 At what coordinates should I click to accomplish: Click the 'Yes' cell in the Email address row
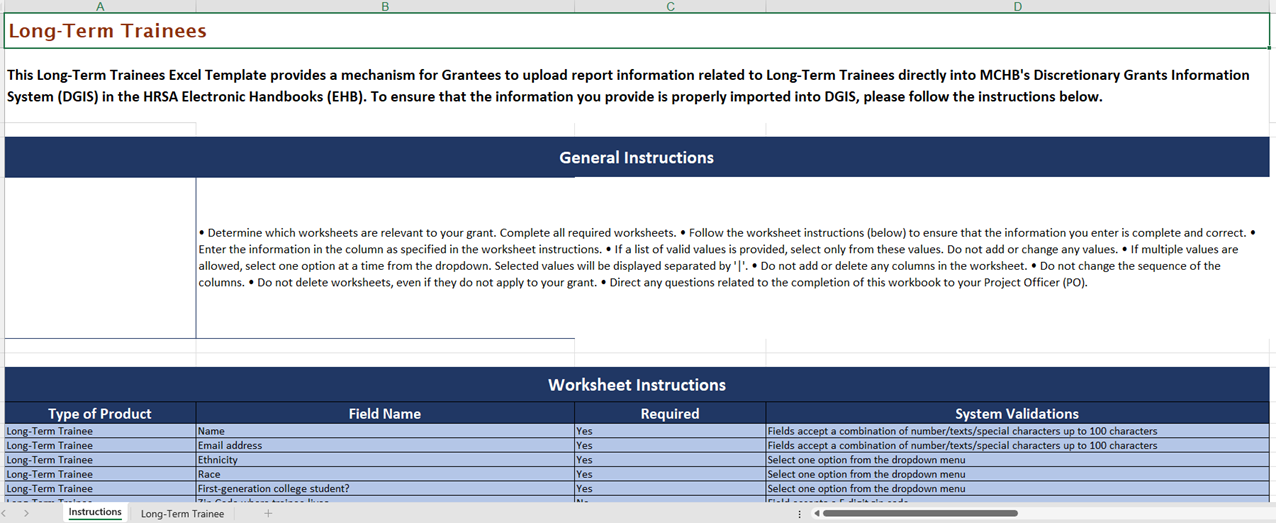click(x=670, y=445)
